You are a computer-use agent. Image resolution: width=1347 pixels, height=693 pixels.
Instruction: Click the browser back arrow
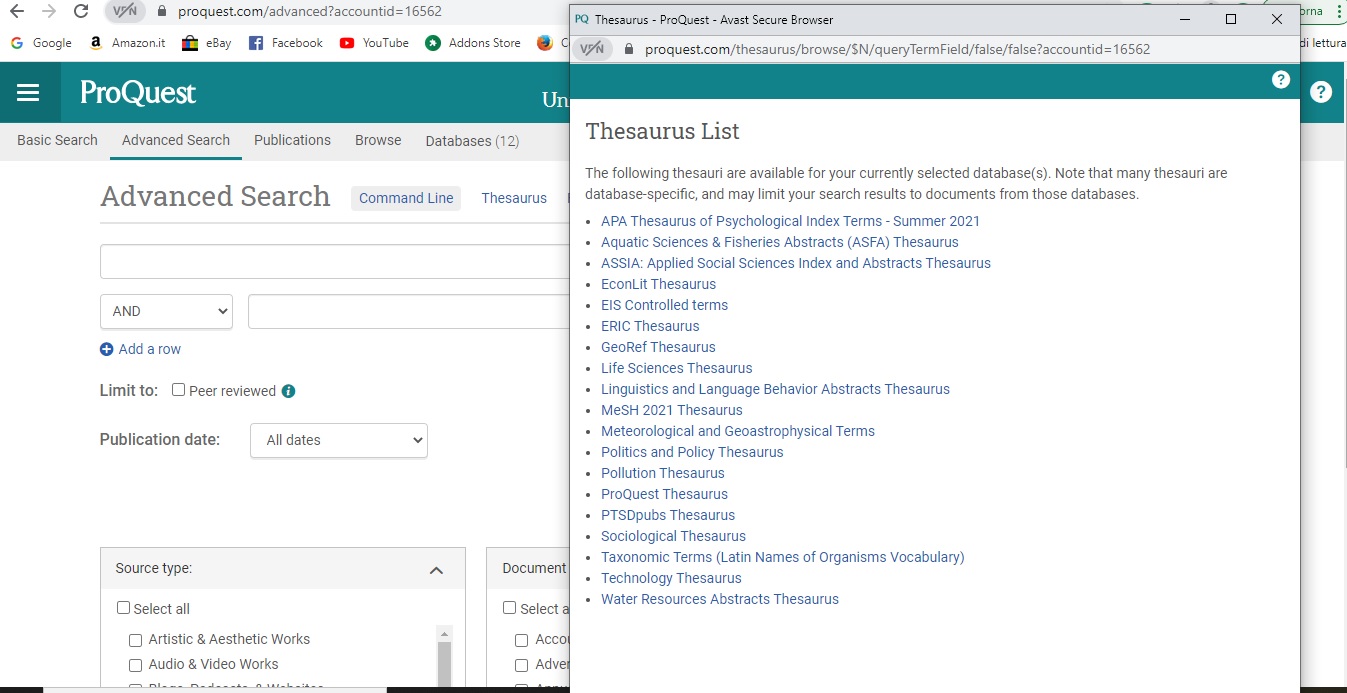point(18,12)
